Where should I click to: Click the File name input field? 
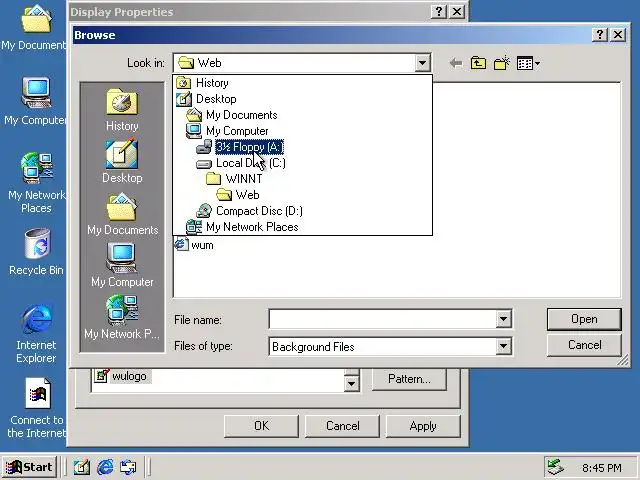click(x=383, y=319)
